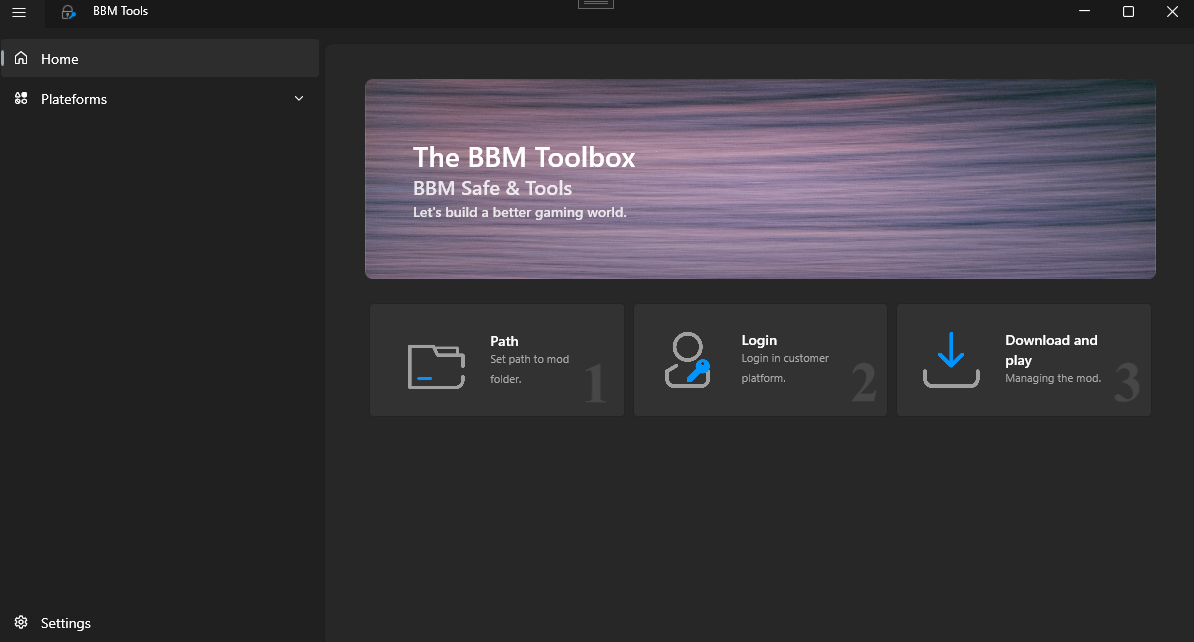Maximize the BBM Tools window
Viewport: 1194px width, 642px height.
click(1128, 12)
